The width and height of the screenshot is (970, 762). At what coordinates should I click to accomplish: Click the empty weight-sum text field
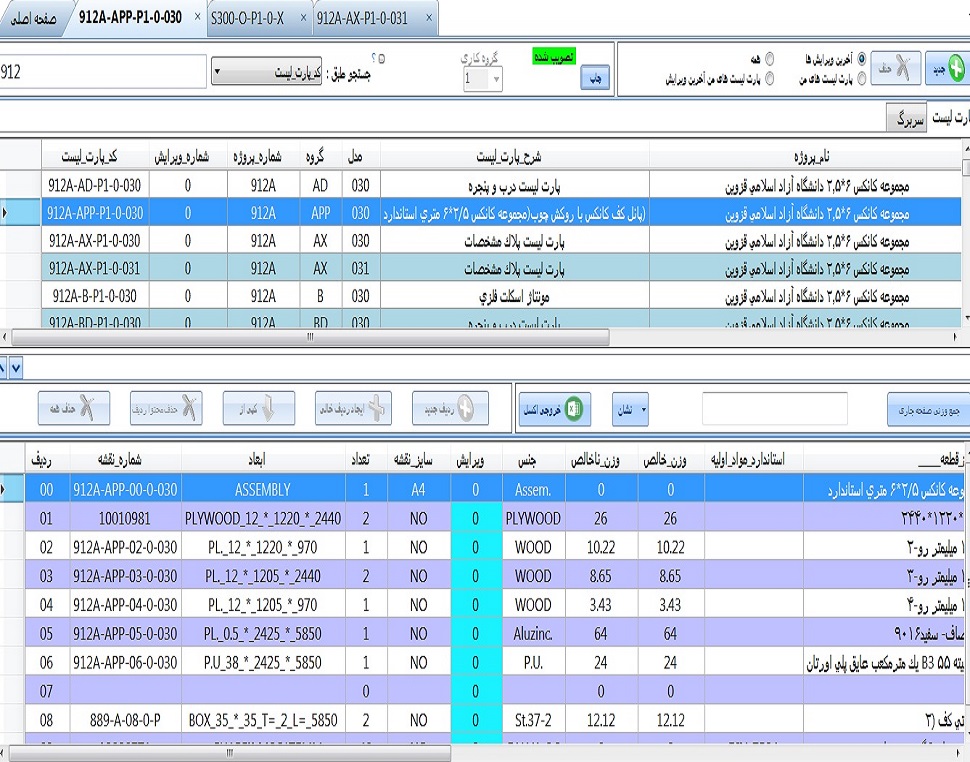pyautogui.click(x=775, y=409)
